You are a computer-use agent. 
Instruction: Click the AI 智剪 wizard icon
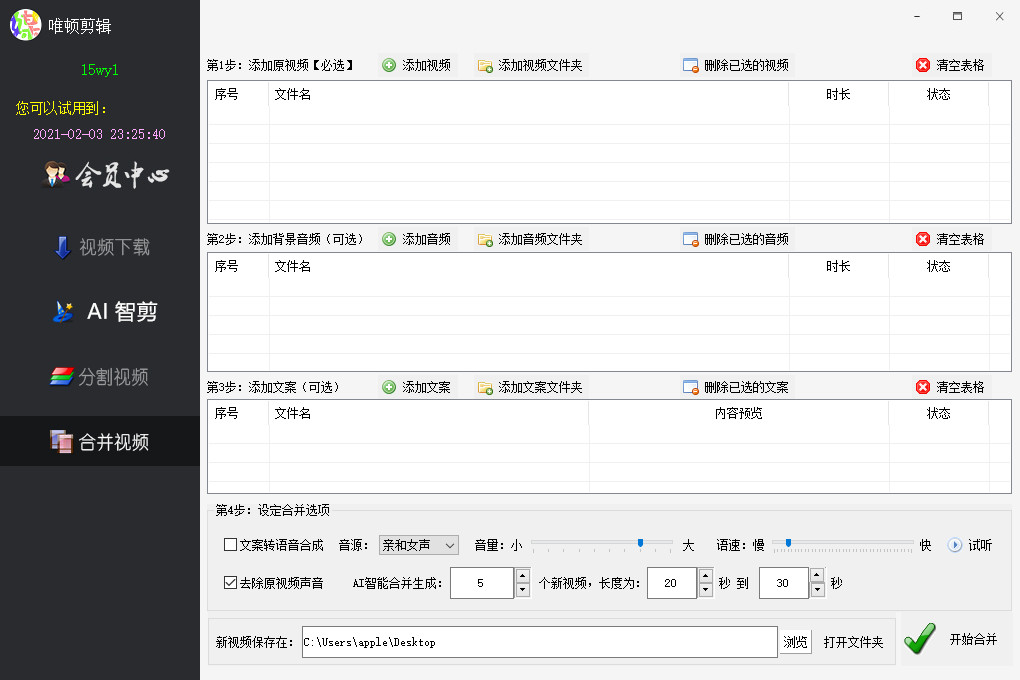pos(63,312)
